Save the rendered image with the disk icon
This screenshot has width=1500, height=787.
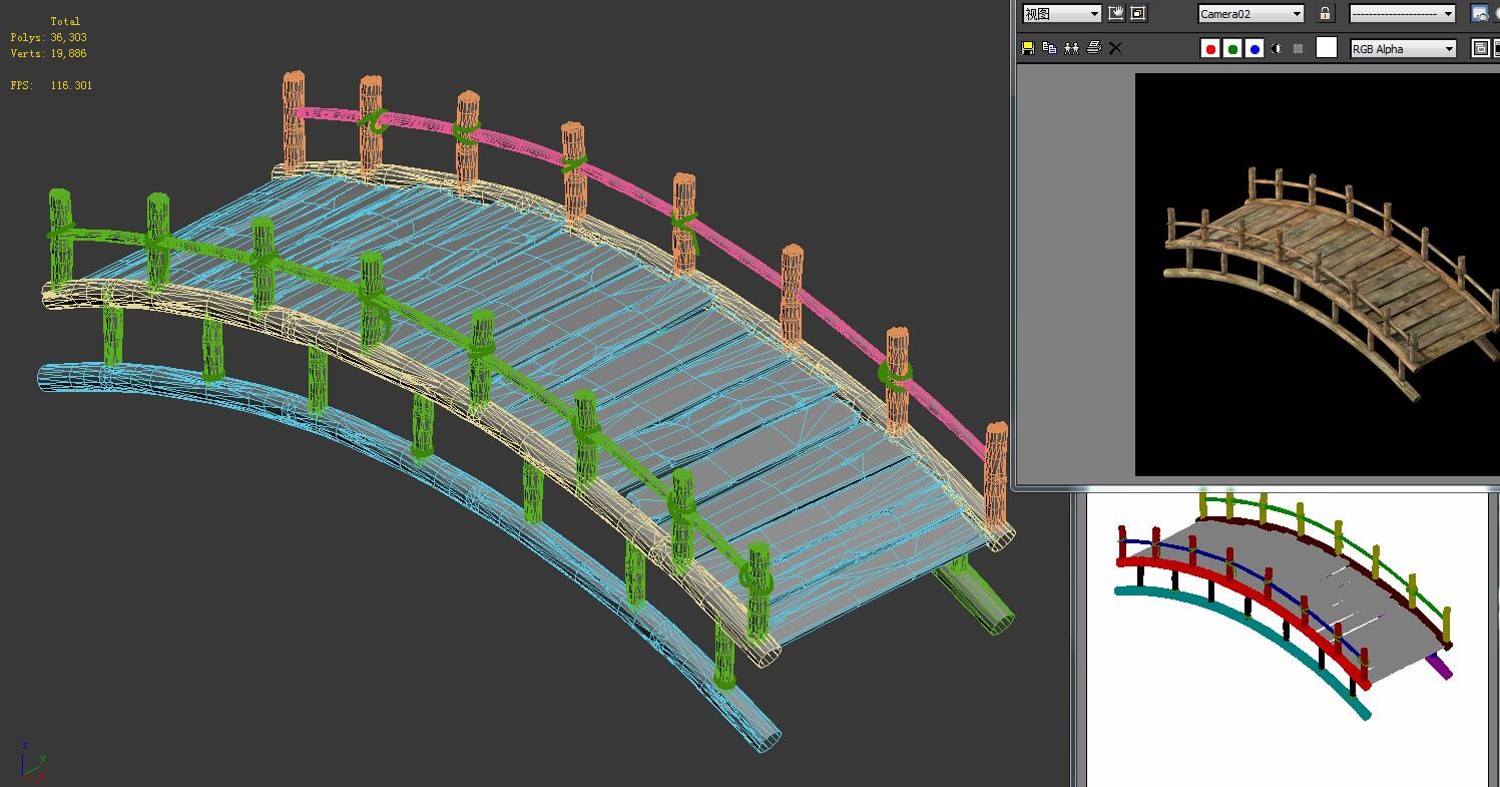[1027, 47]
